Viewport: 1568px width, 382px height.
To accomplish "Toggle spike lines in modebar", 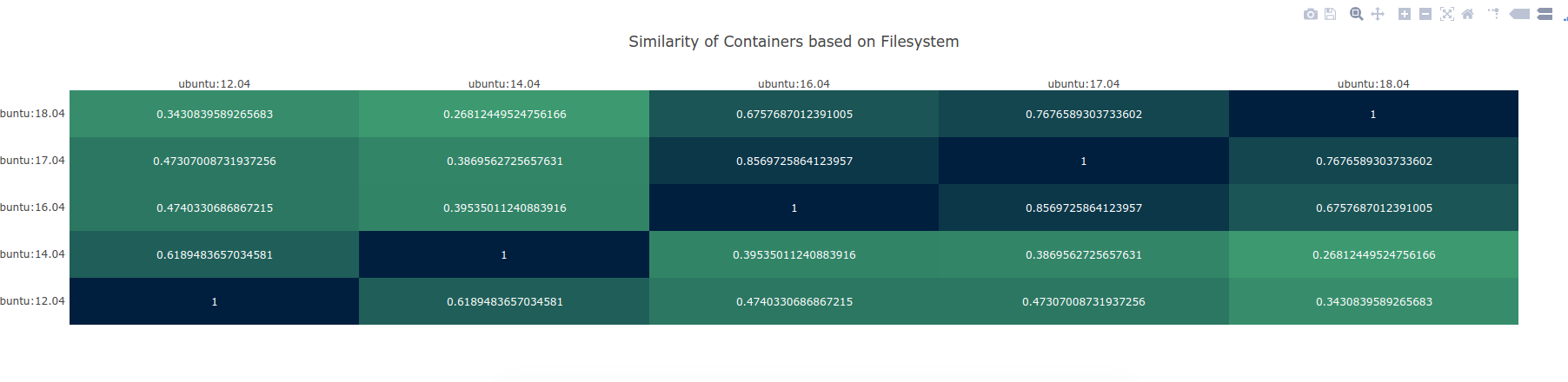I will coord(1493,14).
